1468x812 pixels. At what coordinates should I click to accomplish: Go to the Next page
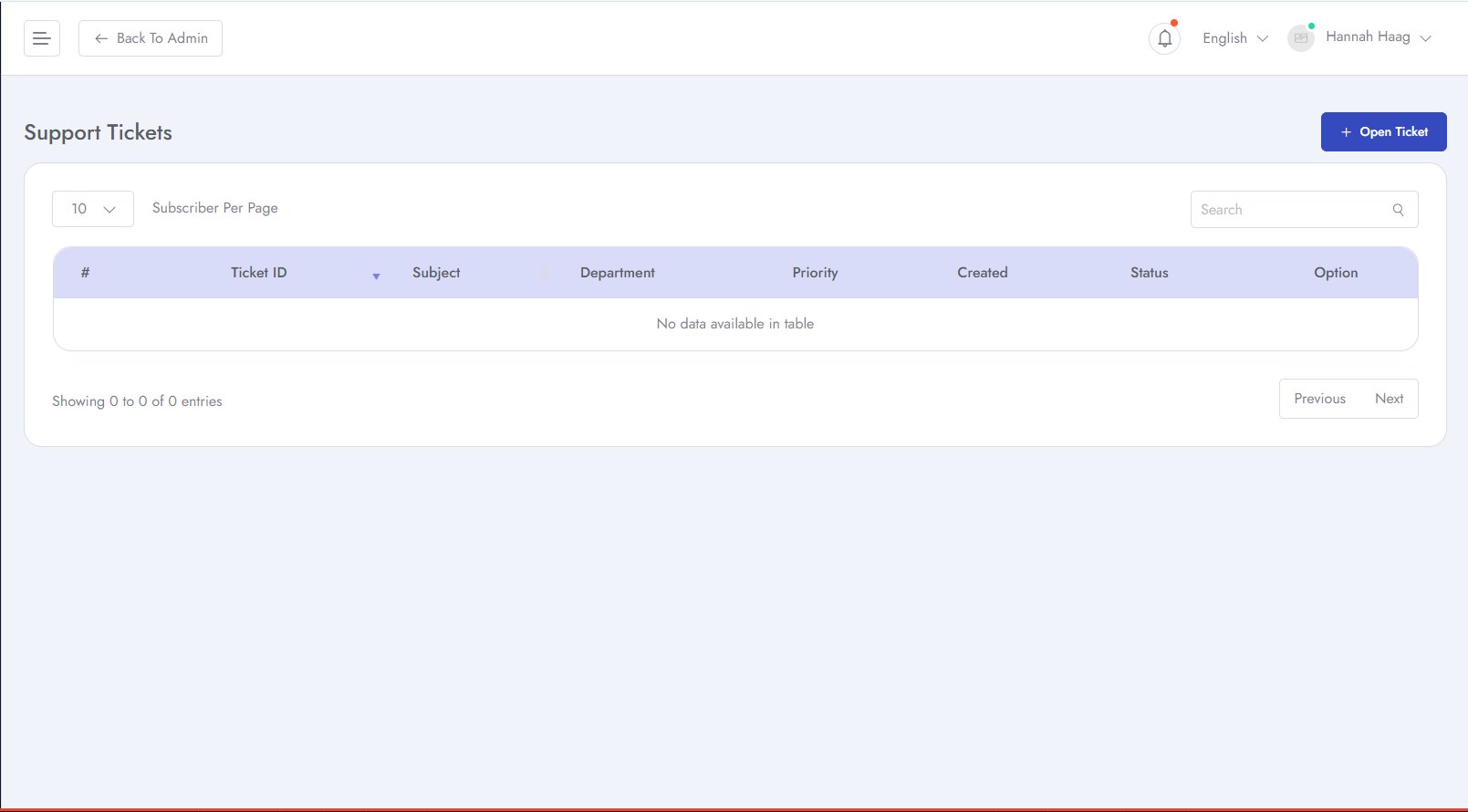(x=1390, y=399)
